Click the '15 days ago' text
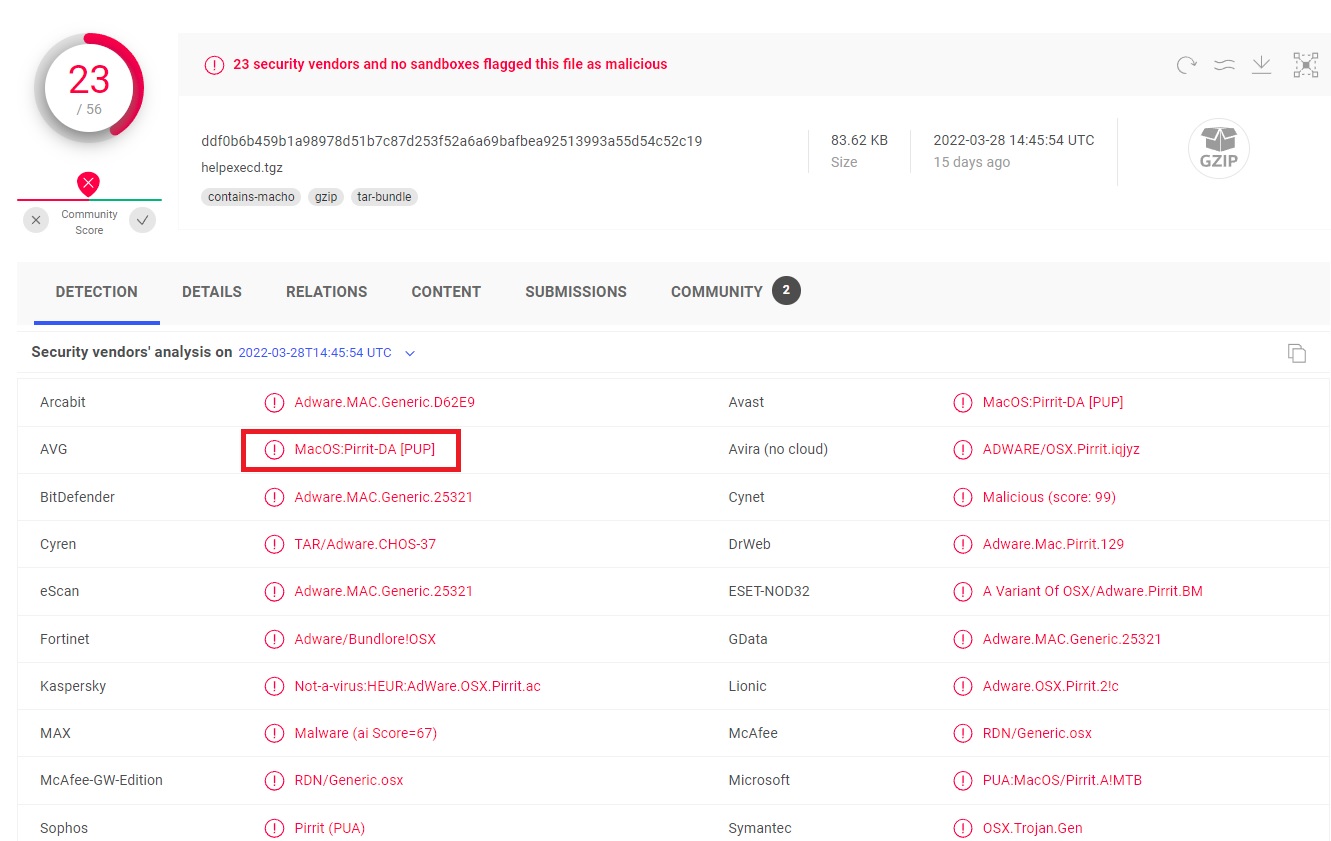Screen dimensions: 1331x841 (x=972, y=162)
